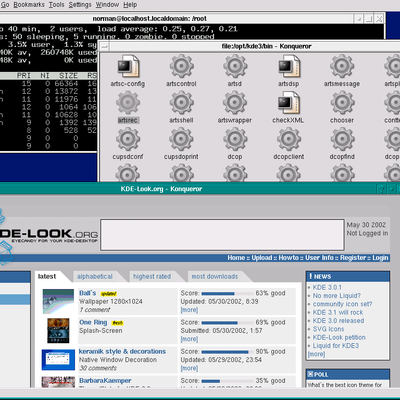Open keramik style & decorations link

coord(122,351)
